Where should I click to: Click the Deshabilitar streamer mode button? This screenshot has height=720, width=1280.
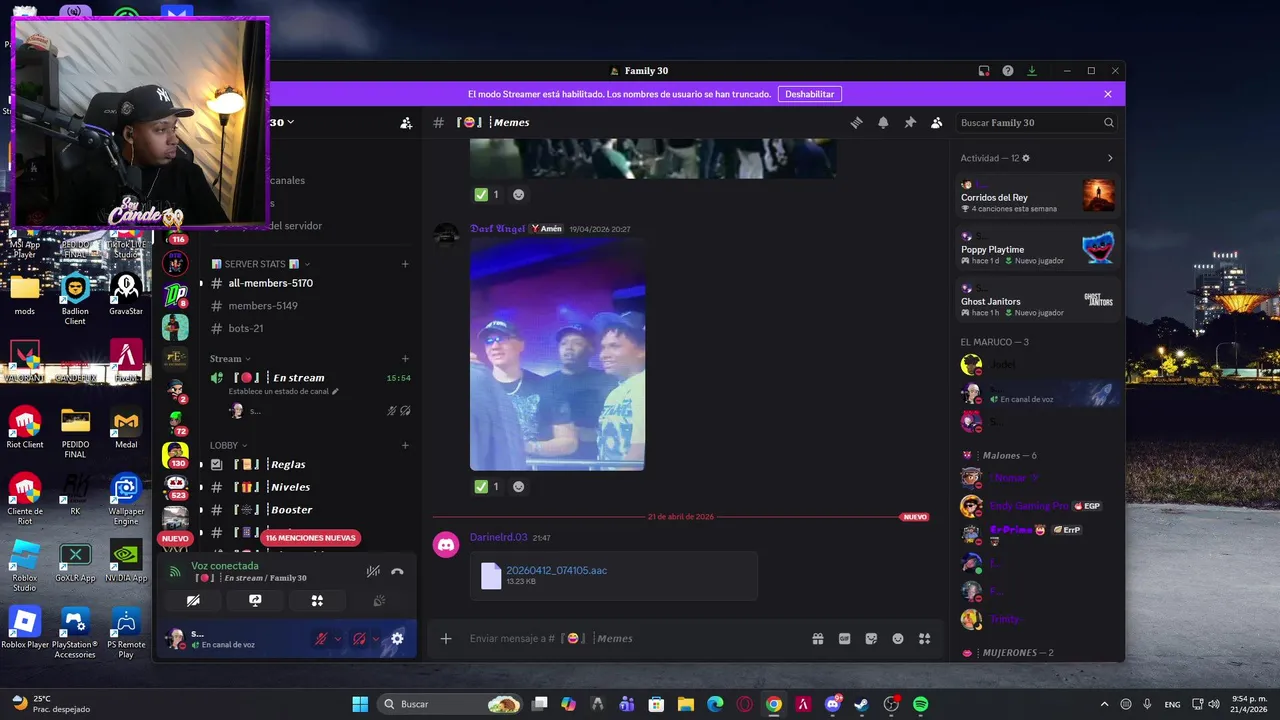click(809, 94)
